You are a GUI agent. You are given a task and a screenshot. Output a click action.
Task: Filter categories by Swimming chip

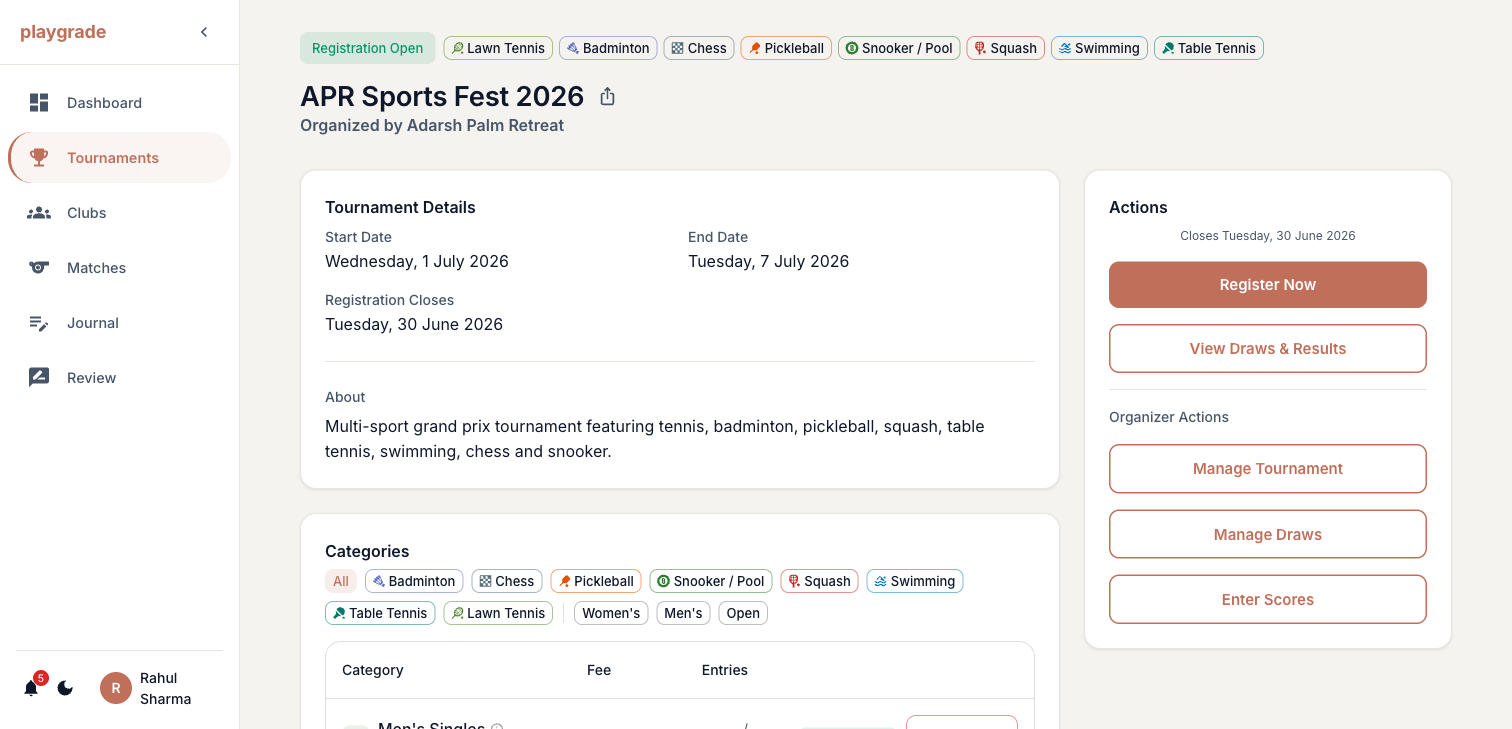point(915,581)
